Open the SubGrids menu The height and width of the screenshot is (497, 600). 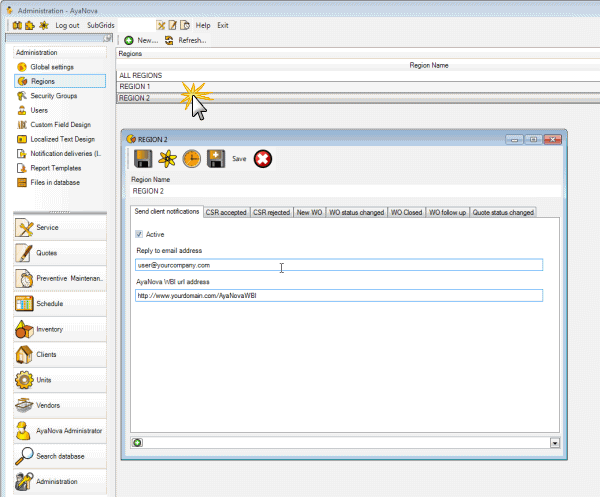[101, 26]
